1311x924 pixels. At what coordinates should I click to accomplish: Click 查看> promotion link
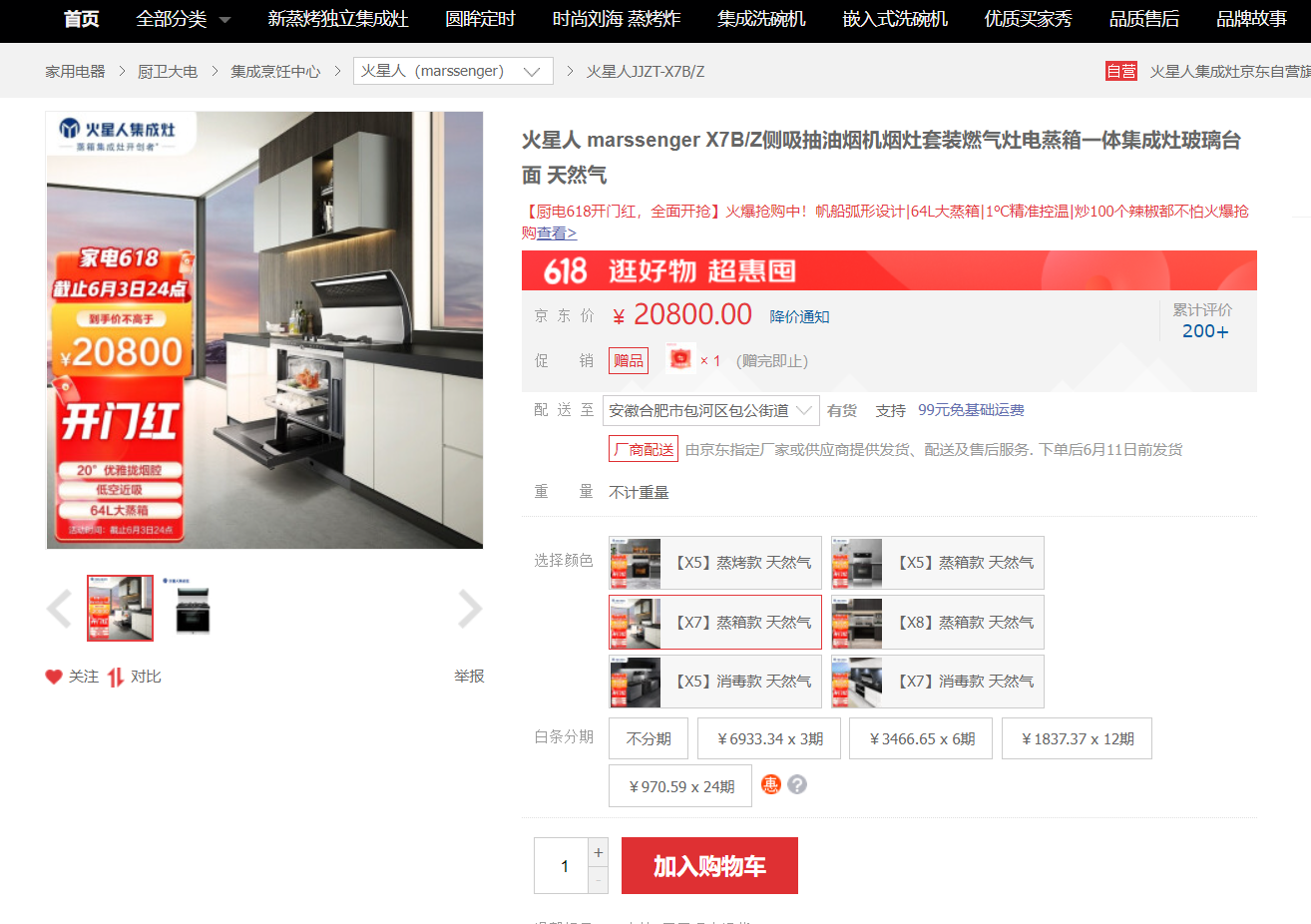(x=557, y=232)
